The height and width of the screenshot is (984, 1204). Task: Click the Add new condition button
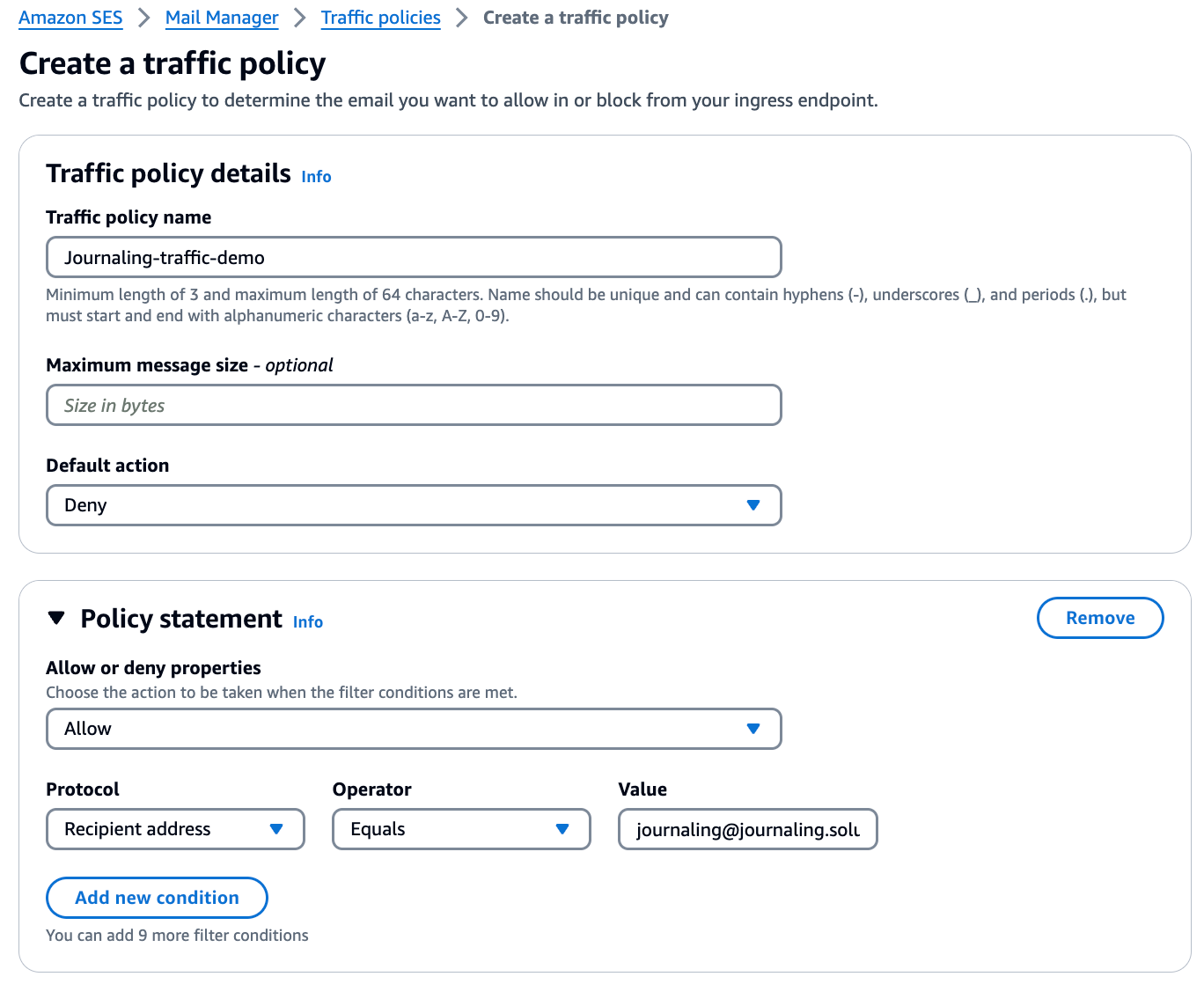pyautogui.click(x=157, y=898)
